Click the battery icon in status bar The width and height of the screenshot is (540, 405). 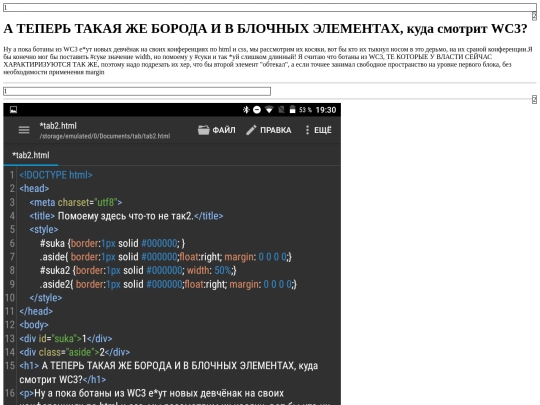tap(292, 110)
